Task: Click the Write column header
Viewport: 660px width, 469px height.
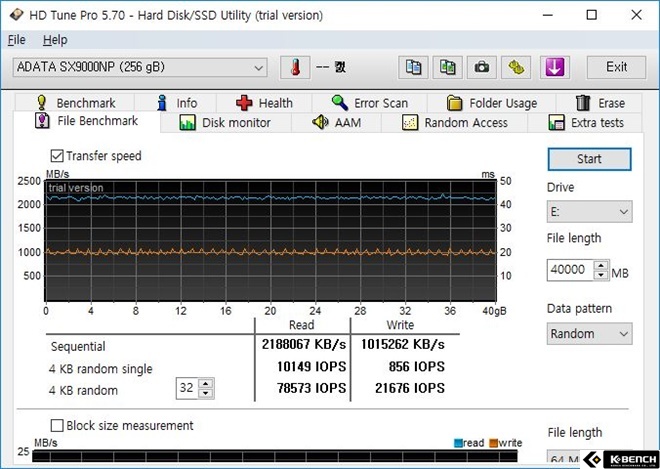Action: pyautogui.click(x=400, y=325)
